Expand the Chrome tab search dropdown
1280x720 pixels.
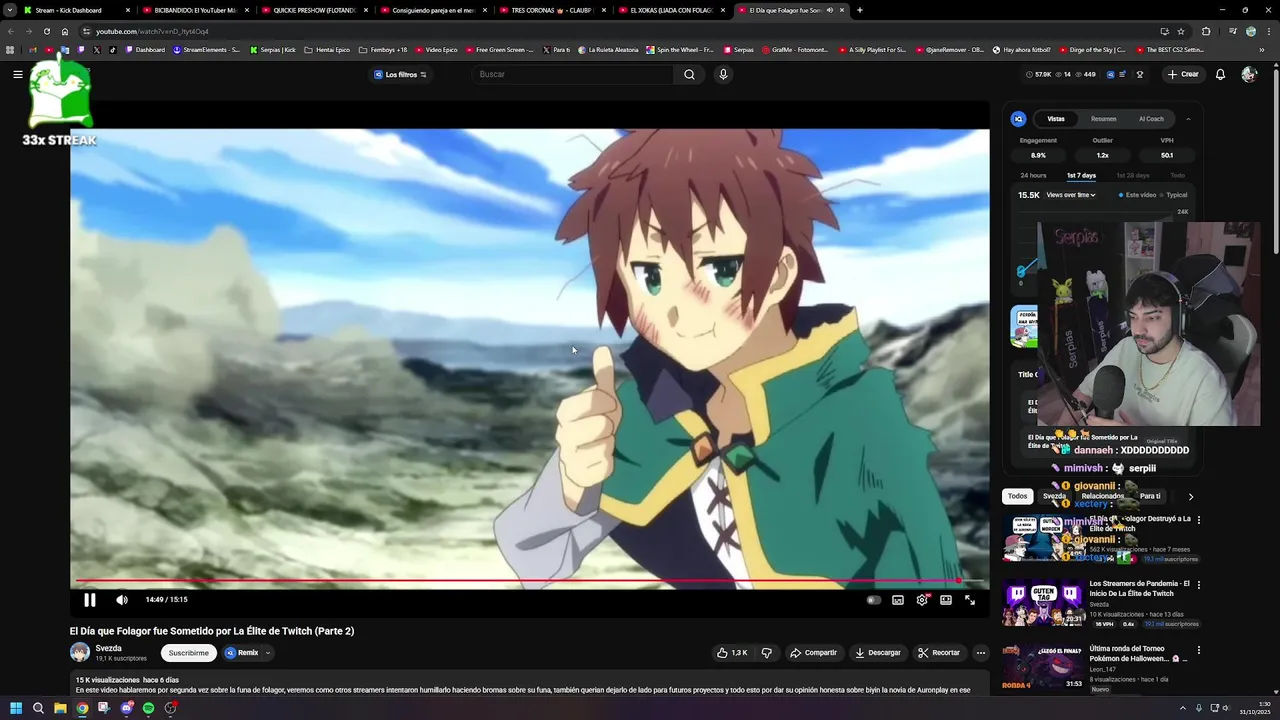coord(9,10)
